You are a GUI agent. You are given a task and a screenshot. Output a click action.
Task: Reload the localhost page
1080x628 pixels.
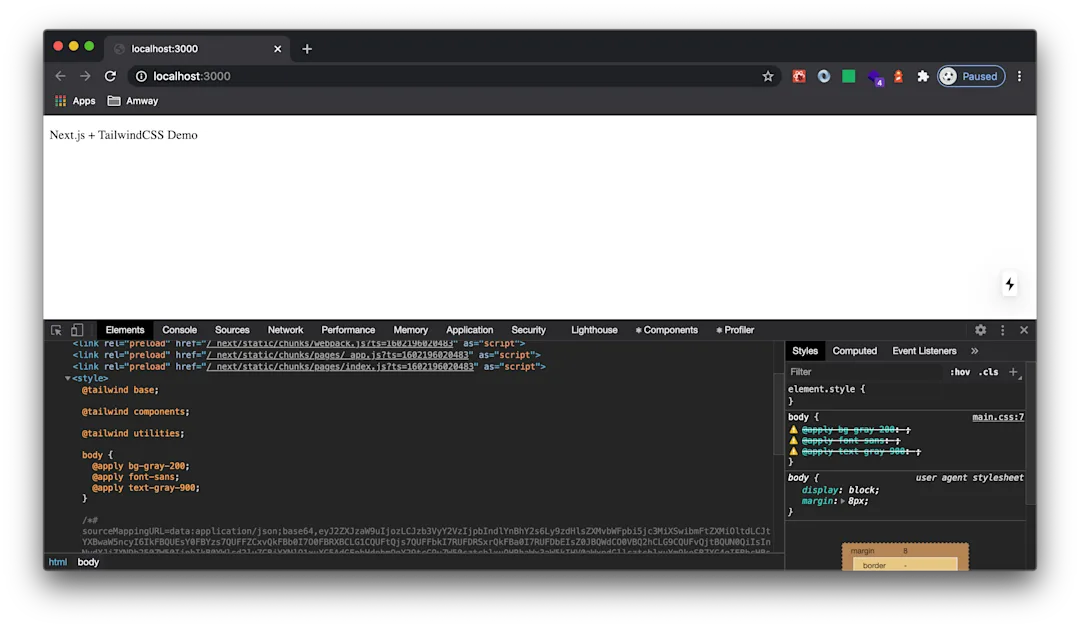110,76
